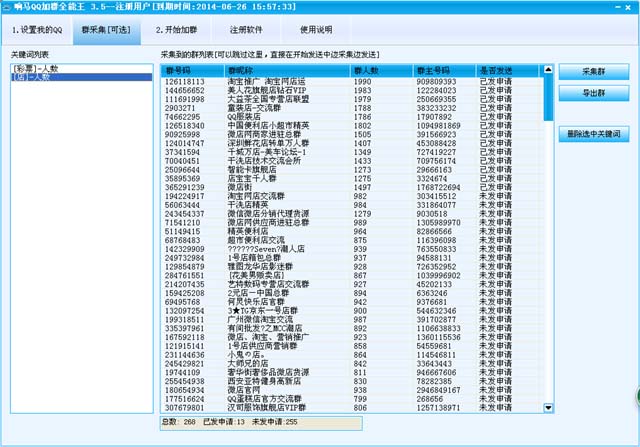Select the QQ服装店 group row
The image size is (640, 447).
pos(250,116)
